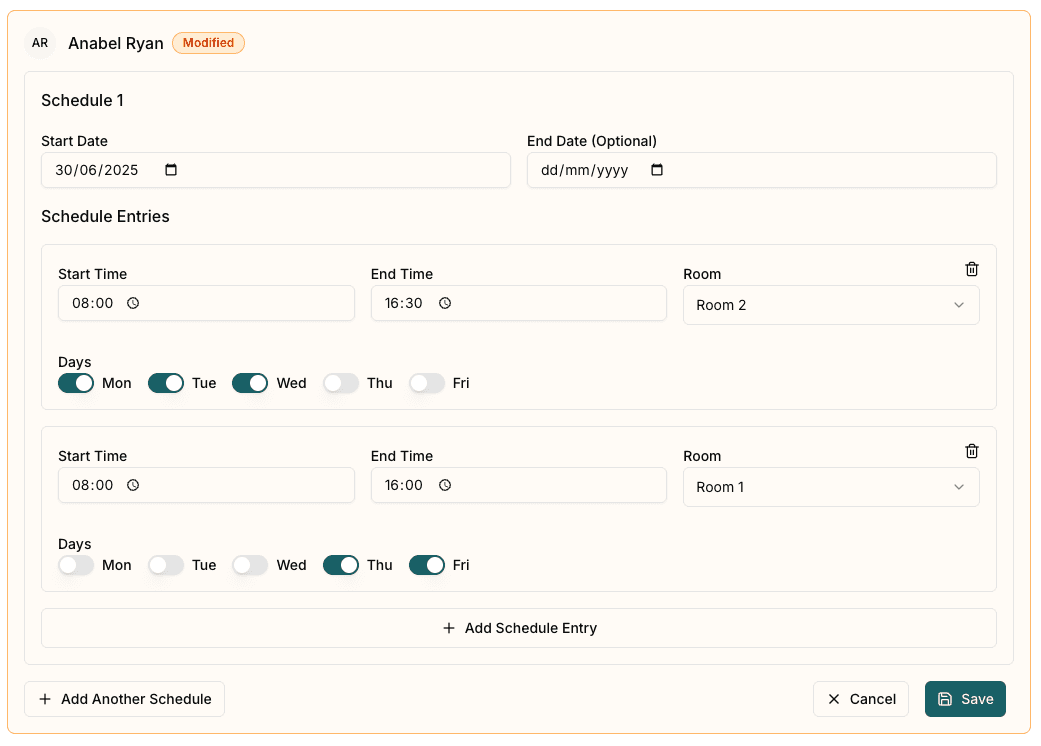Click clock icon in 16:30 End Time
1041x746 pixels.
pyautogui.click(x=445, y=303)
